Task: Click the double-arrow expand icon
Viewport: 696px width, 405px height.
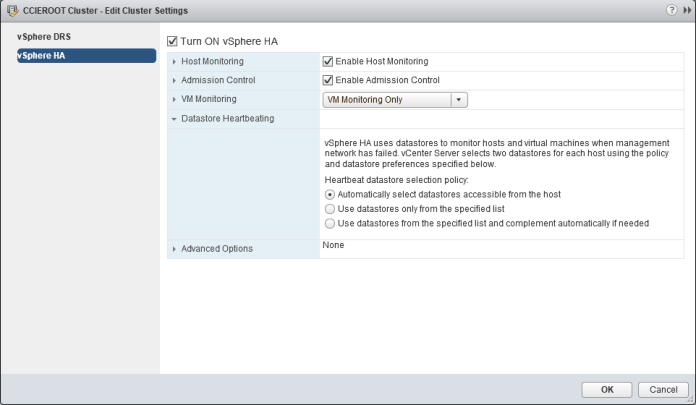Action: [x=686, y=9]
